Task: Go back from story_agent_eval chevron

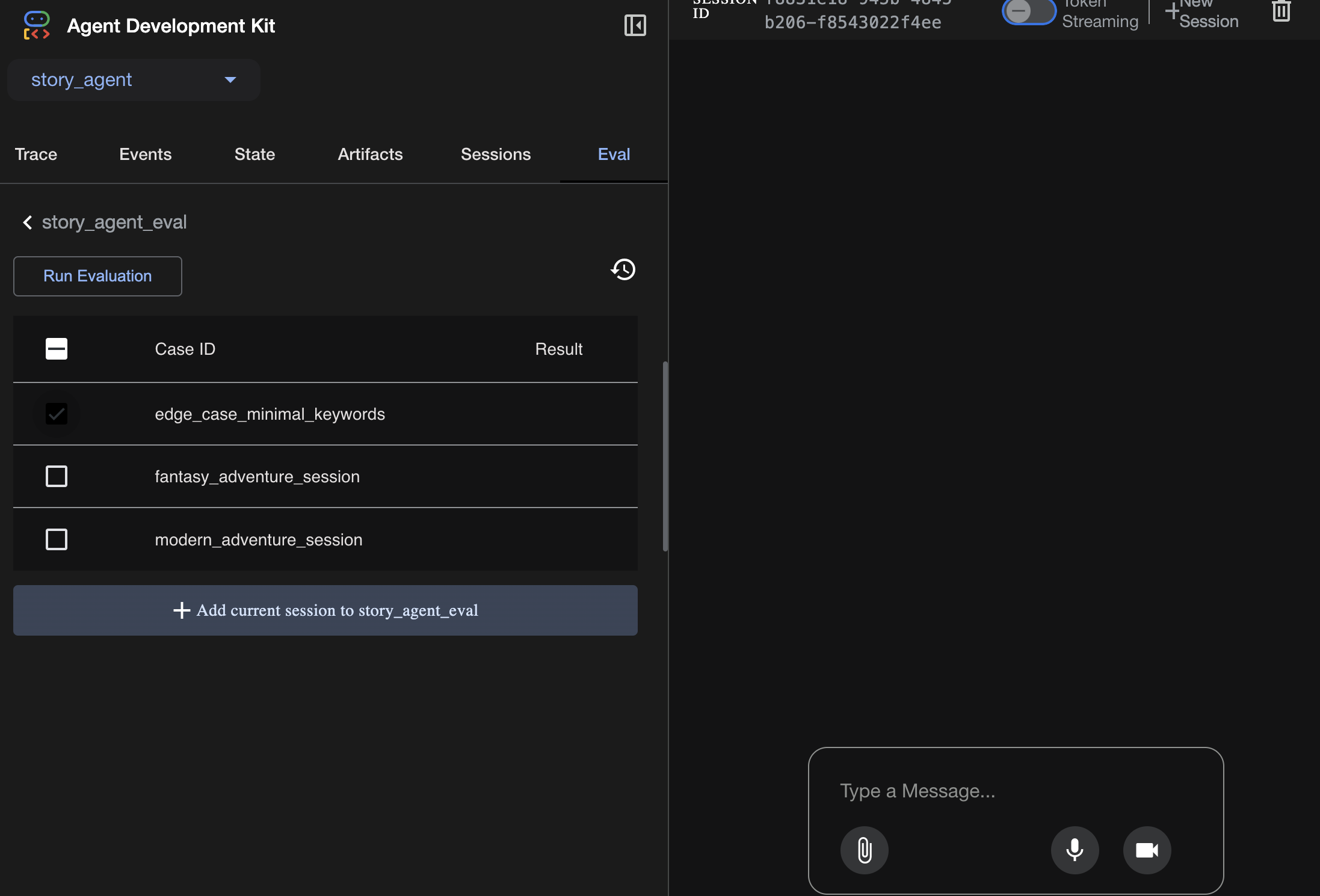Action: pos(28,222)
